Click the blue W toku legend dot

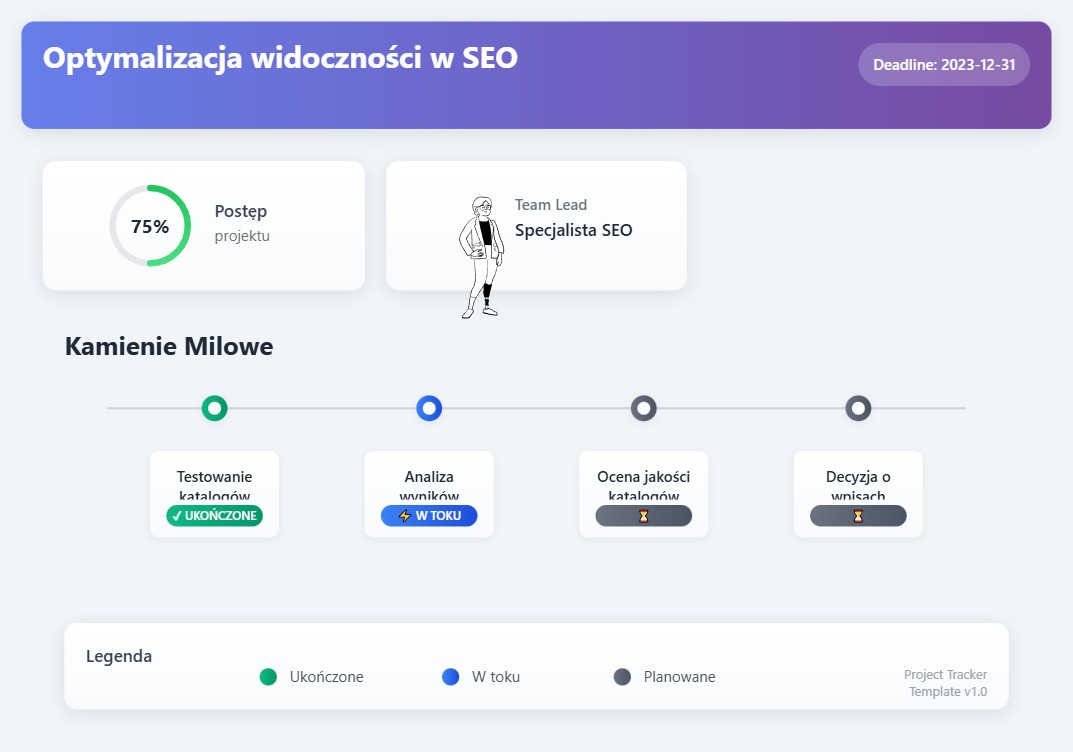click(451, 677)
